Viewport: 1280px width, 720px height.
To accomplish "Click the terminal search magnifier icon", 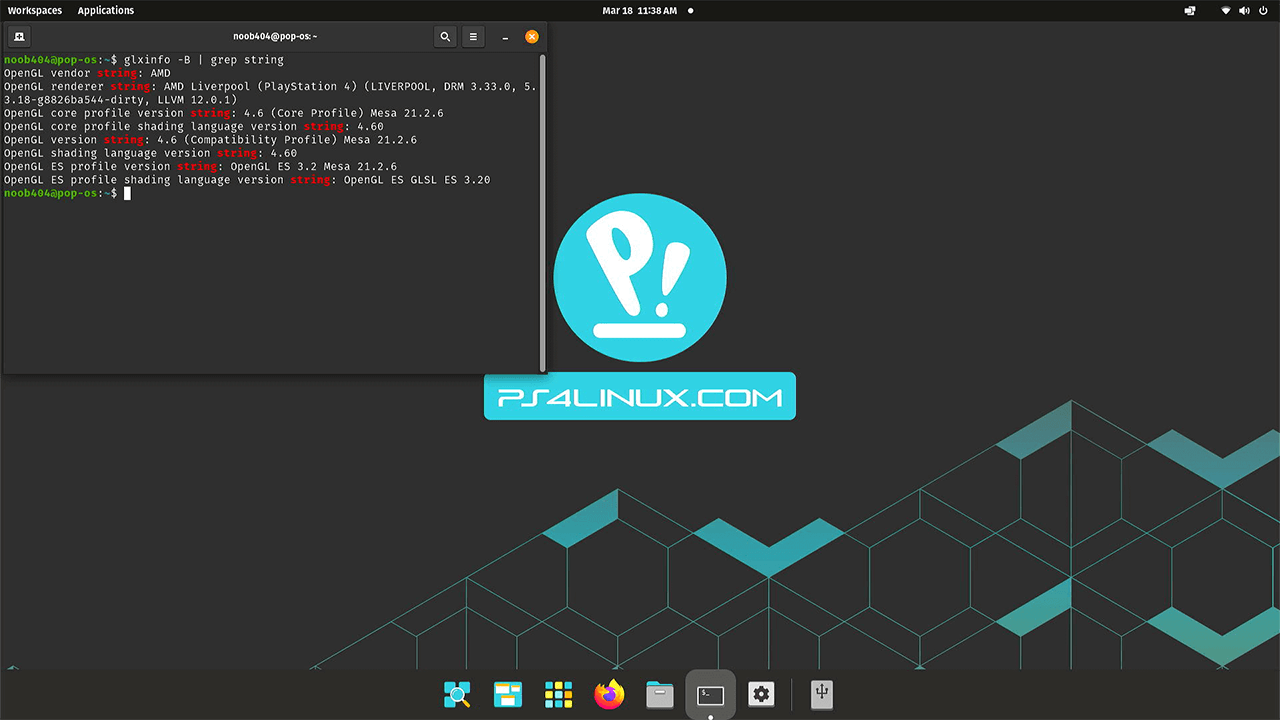I will 445,37.
